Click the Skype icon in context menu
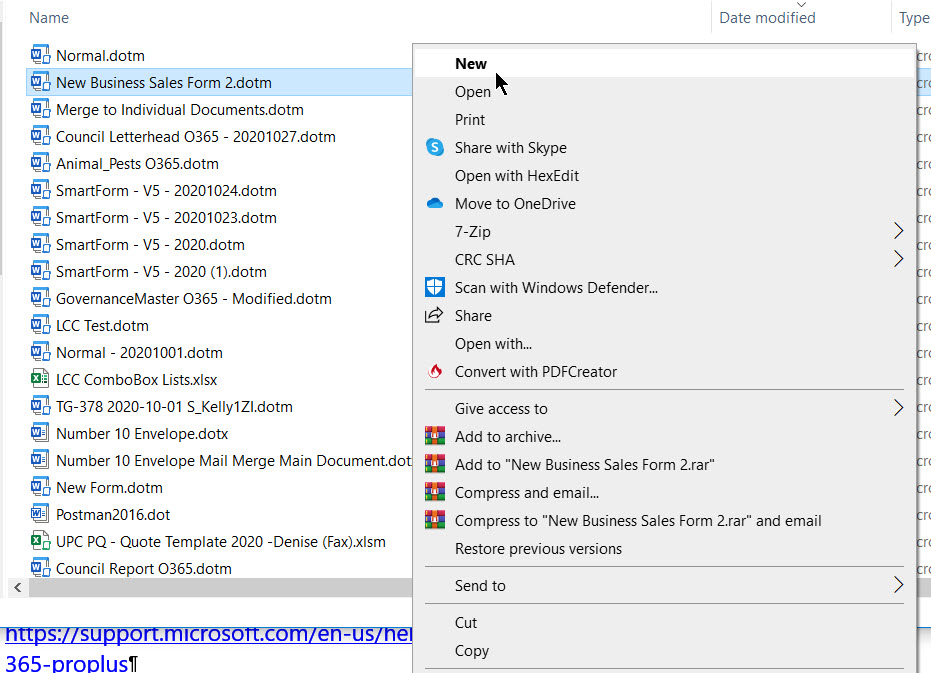Image resolution: width=931 pixels, height=673 pixels. click(435, 147)
